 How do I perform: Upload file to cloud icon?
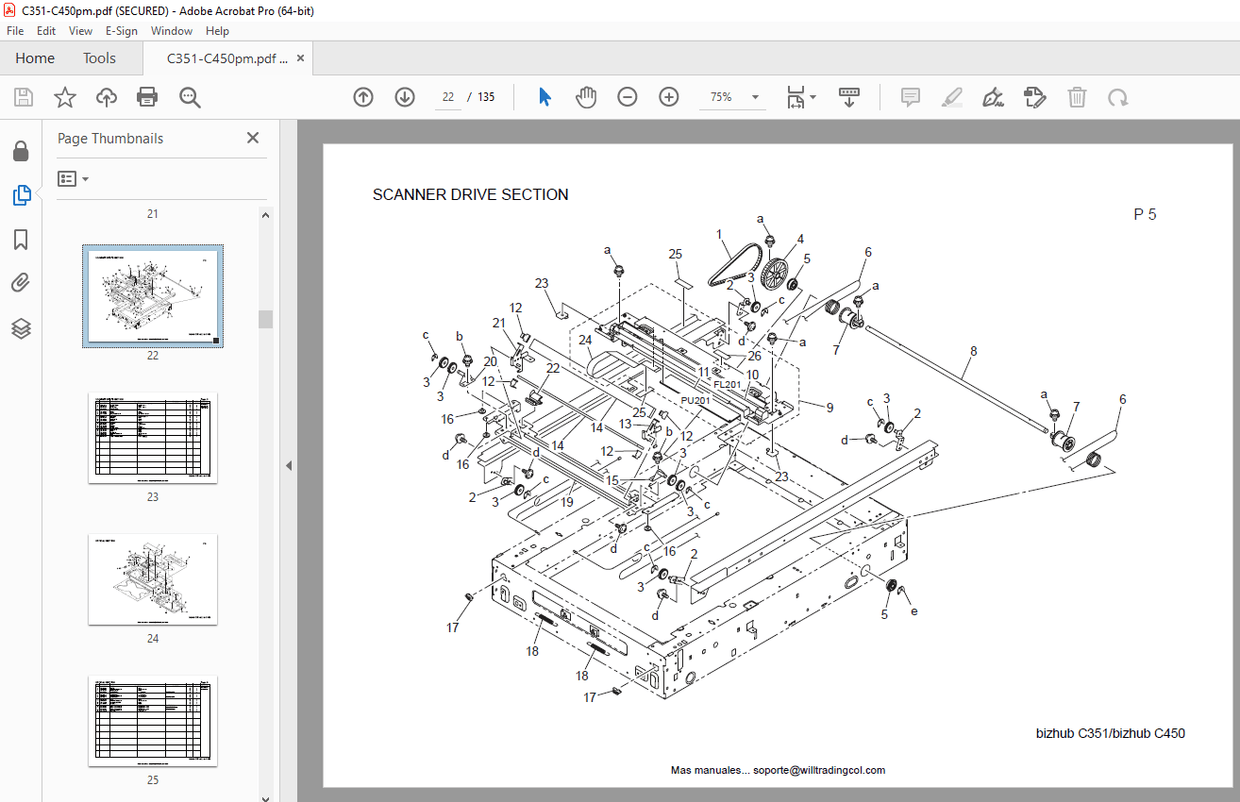coord(106,97)
